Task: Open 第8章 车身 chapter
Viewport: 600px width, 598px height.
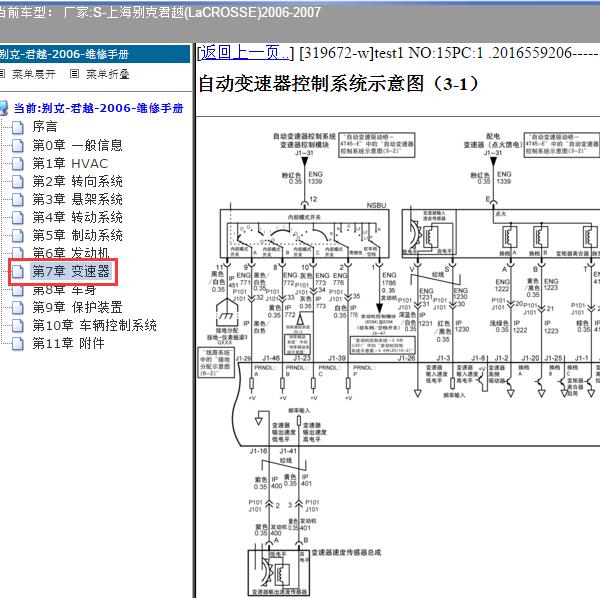Action: point(64,290)
